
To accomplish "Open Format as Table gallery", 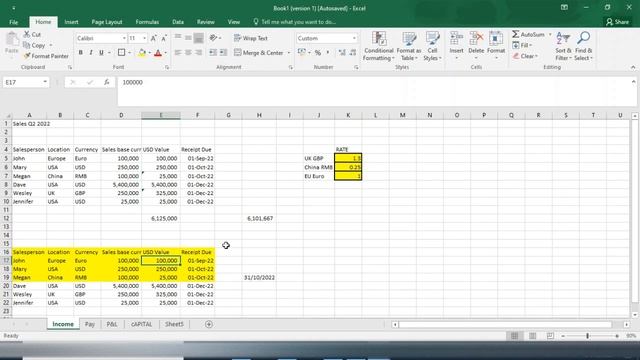I will (x=409, y=46).
